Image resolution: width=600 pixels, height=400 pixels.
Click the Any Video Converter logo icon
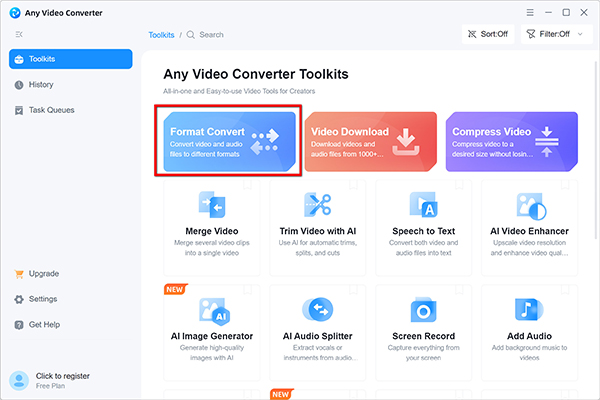point(15,13)
